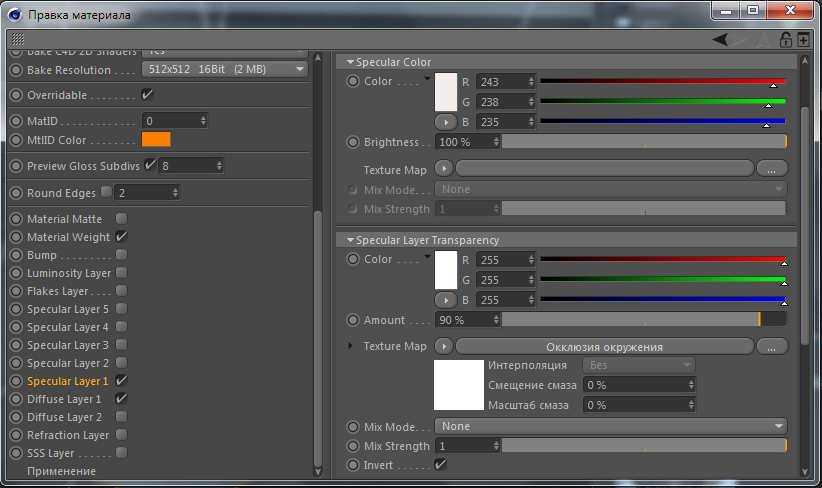This screenshot has height=488, width=822.
Task: Select Diffuse Layer 1 in the layer list
Action: 64,399
